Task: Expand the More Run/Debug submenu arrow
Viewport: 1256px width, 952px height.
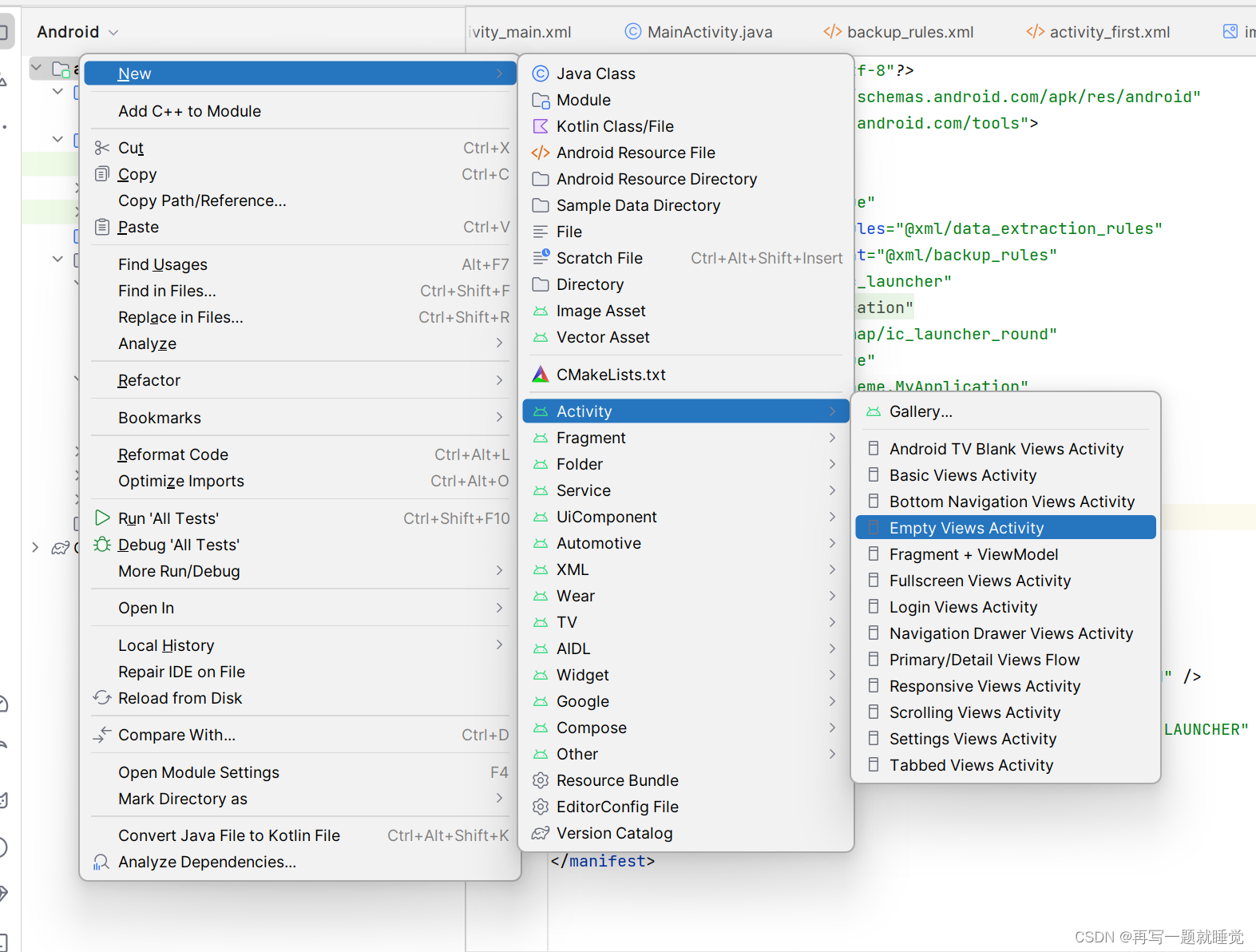Action: 499,571
